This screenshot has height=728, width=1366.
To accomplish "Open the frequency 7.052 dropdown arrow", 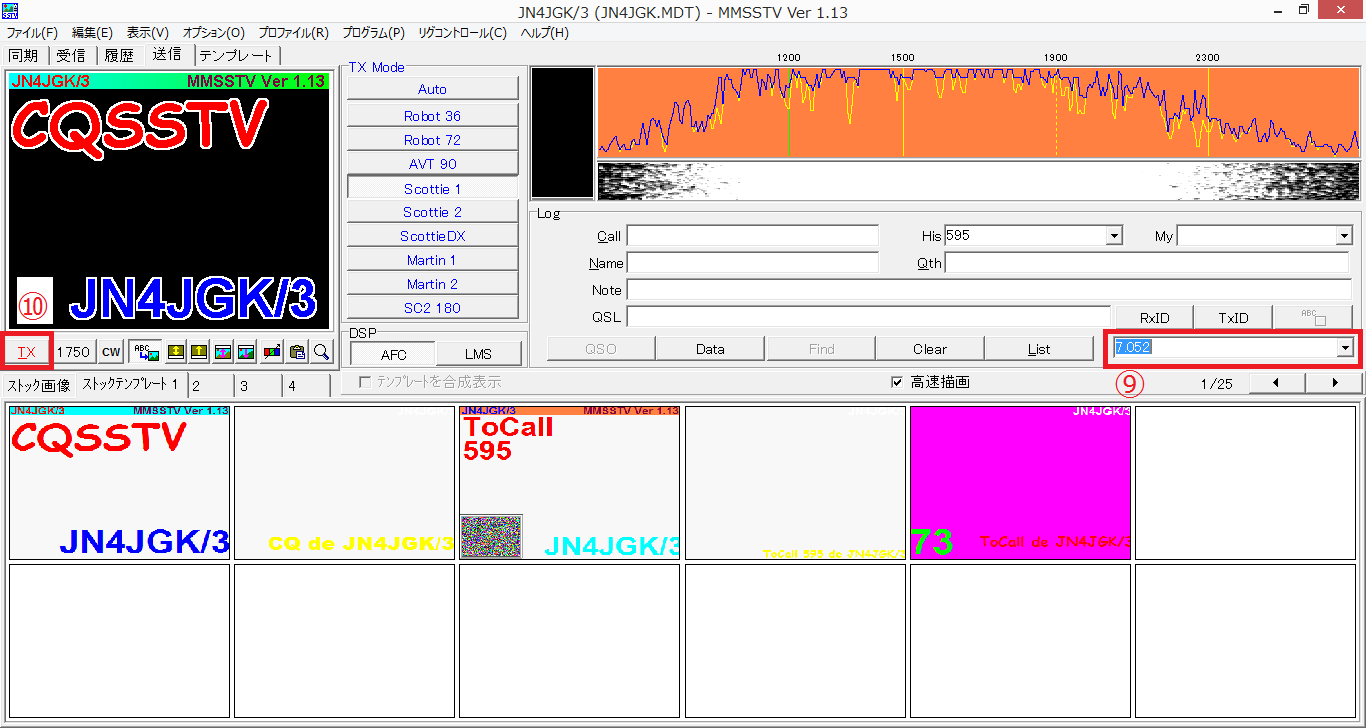I will [x=1346, y=348].
